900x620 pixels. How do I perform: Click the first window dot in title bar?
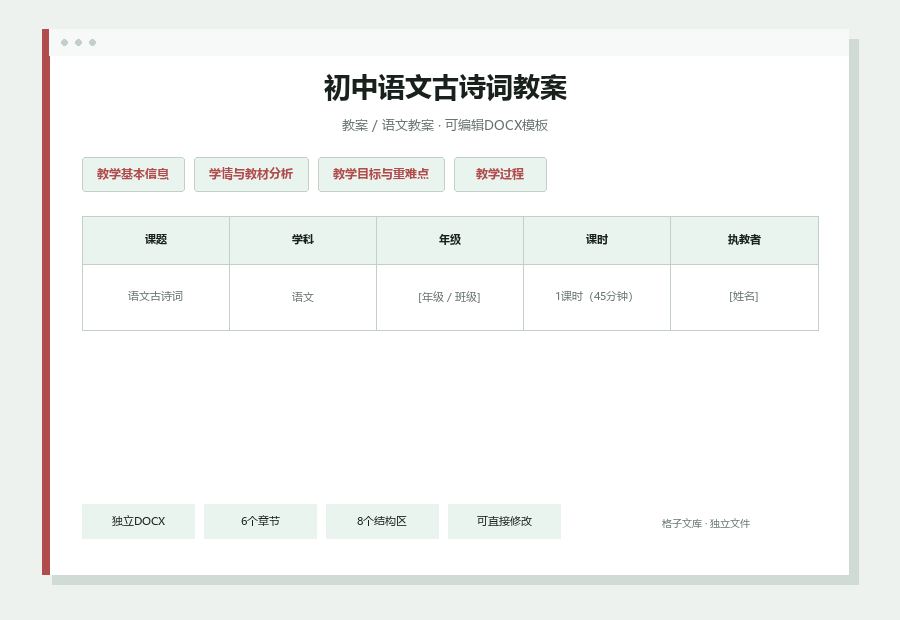coord(64,42)
